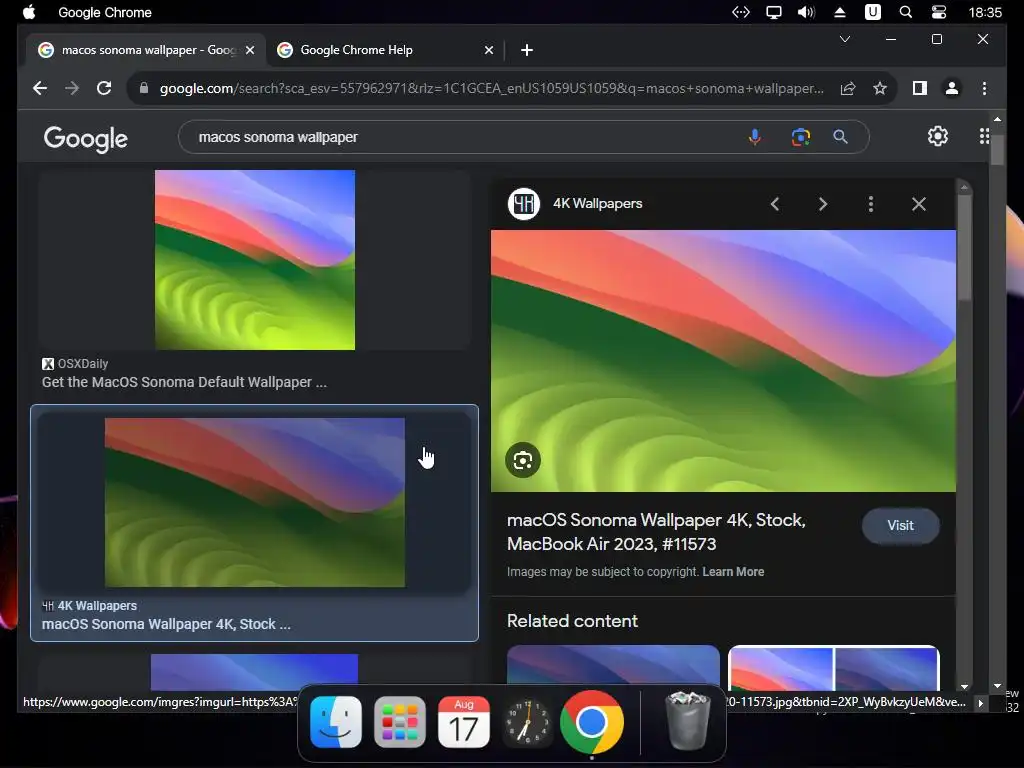The image size is (1024, 768).
Task: Search by image with Google Lens
Action: click(801, 137)
